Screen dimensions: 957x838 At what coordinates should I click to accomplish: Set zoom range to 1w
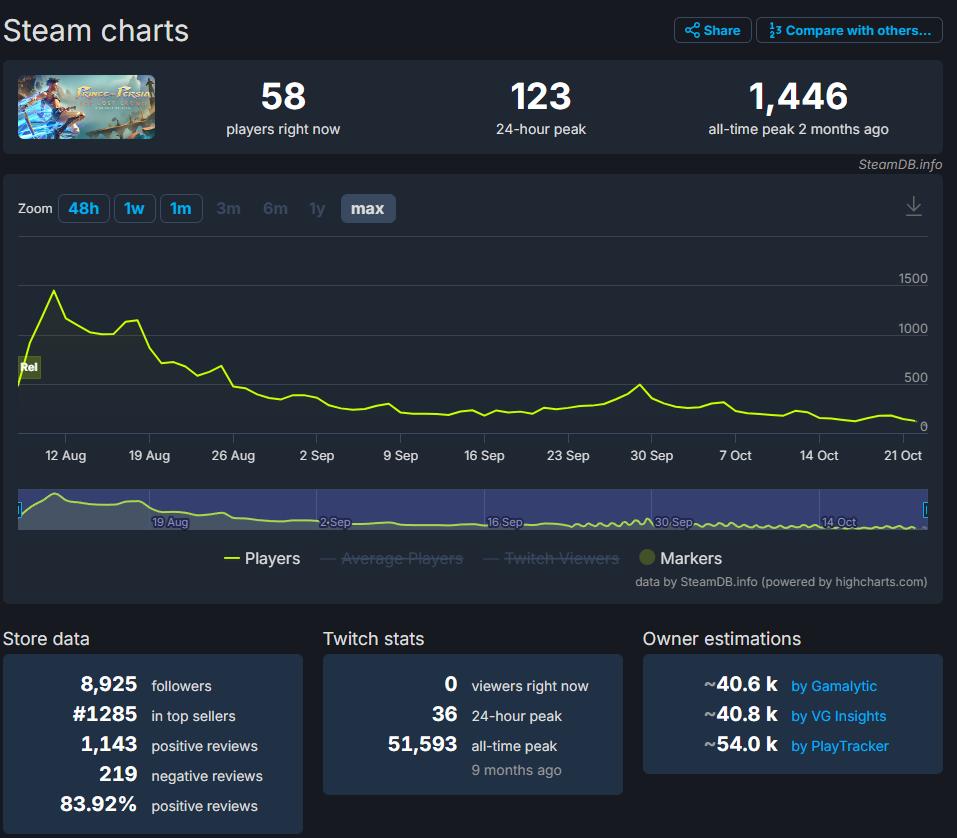click(134, 208)
